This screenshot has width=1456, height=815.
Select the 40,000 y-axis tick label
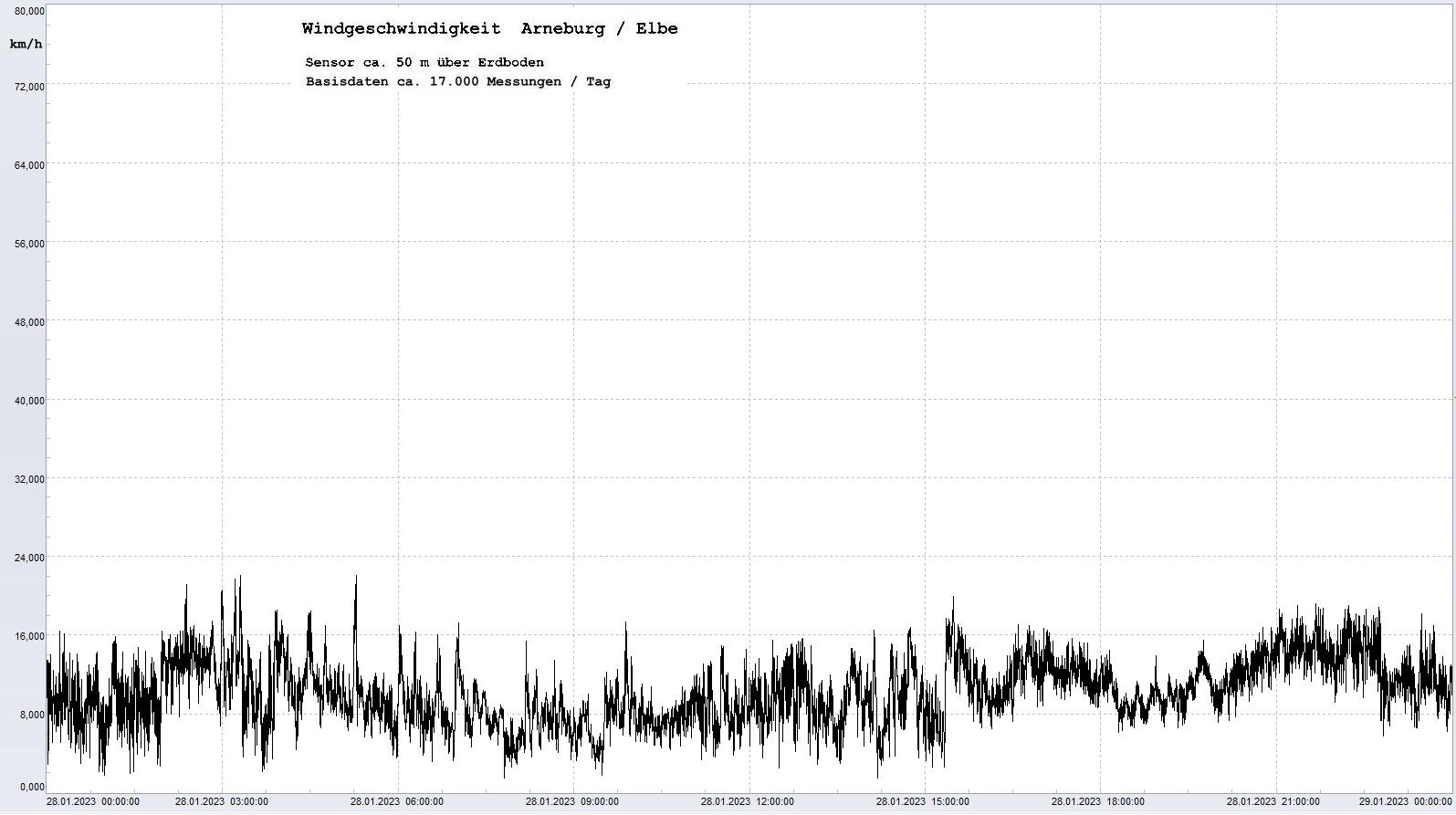point(27,401)
